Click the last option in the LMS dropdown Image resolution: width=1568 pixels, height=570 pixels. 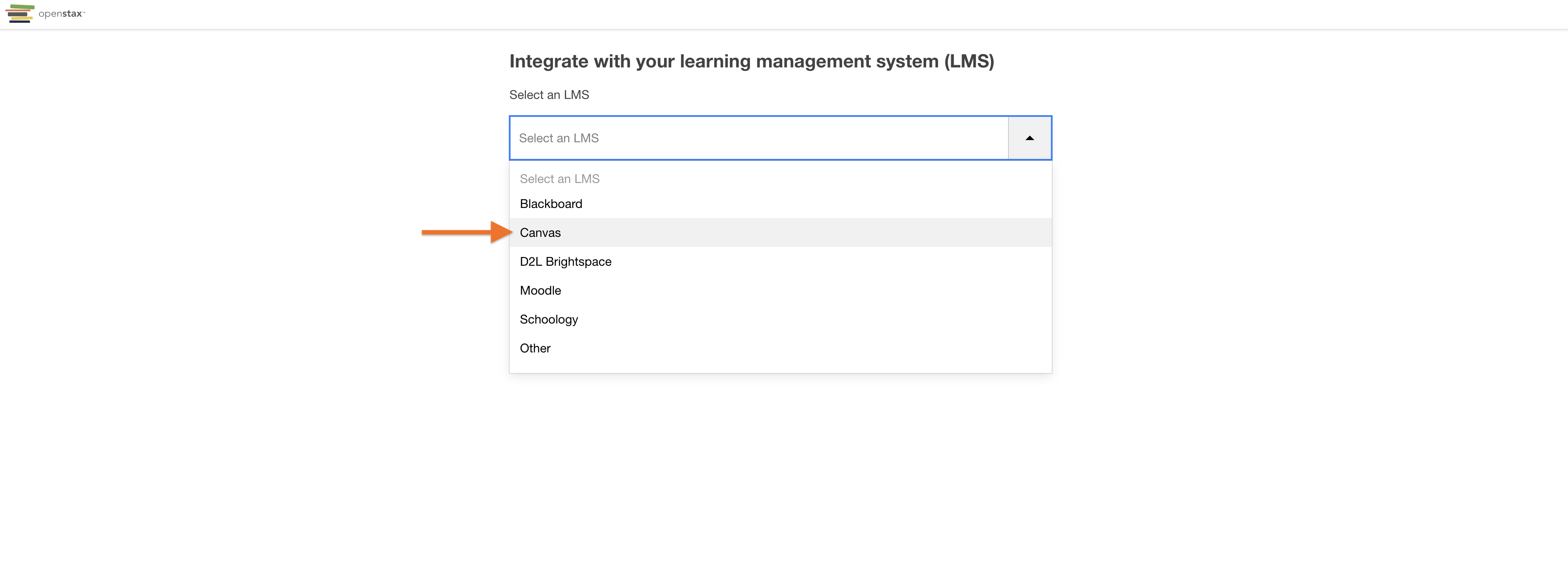point(535,348)
